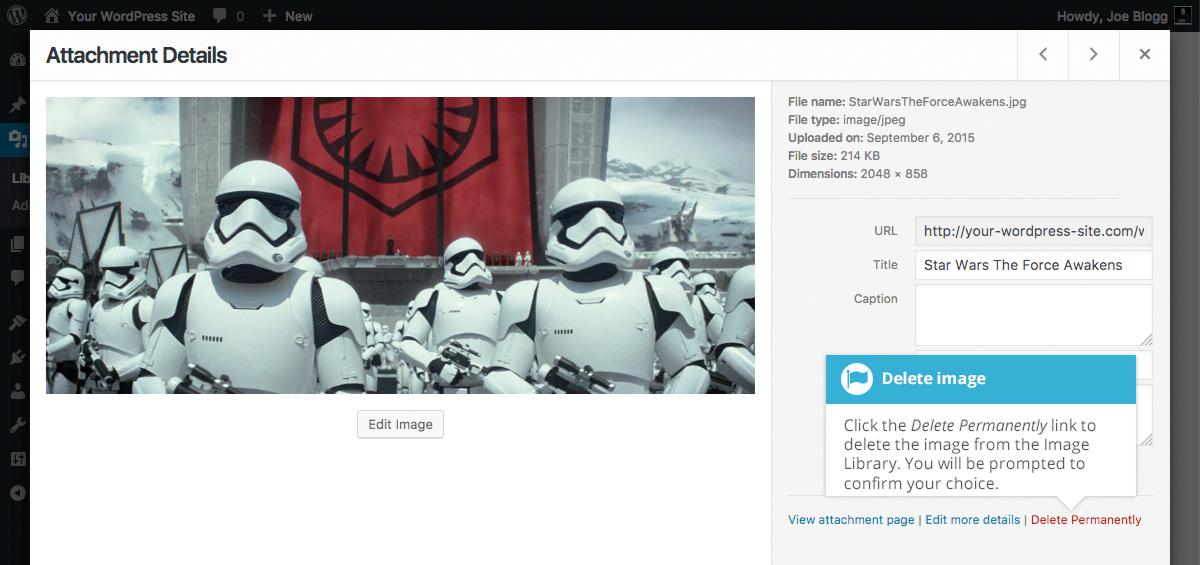Viewport: 1200px width, 565px height.
Task: Click into the URL field
Action: pyautogui.click(x=1033, y=231)
